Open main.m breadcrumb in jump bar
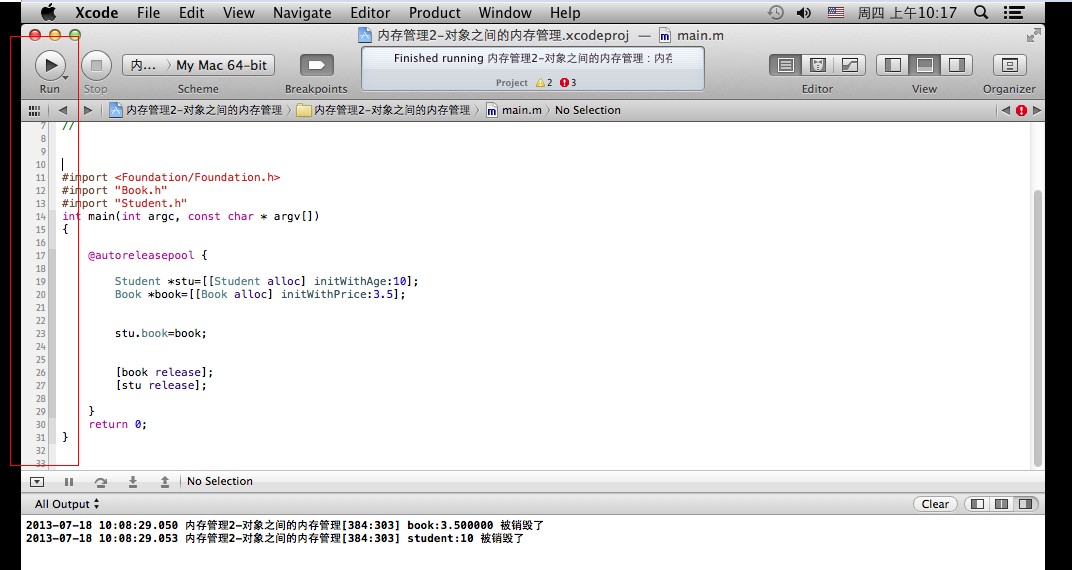 tap(513, 110)
